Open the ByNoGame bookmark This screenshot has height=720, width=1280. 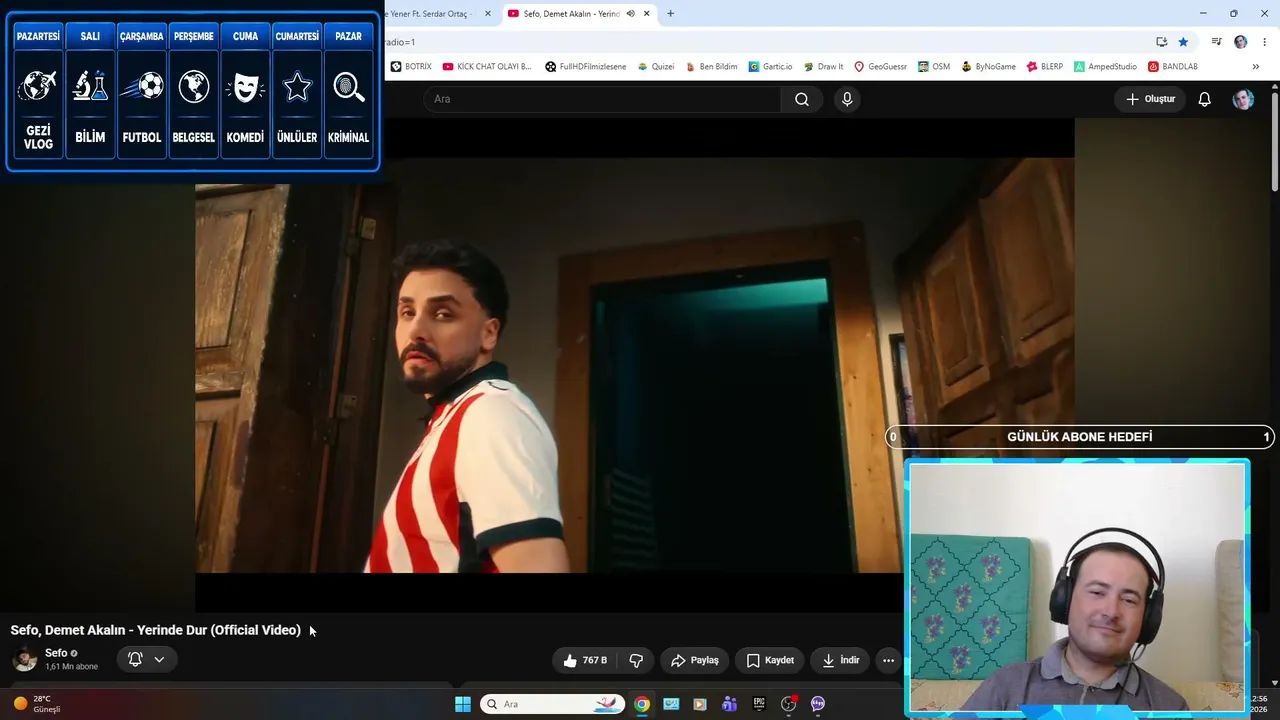(988, 67)
